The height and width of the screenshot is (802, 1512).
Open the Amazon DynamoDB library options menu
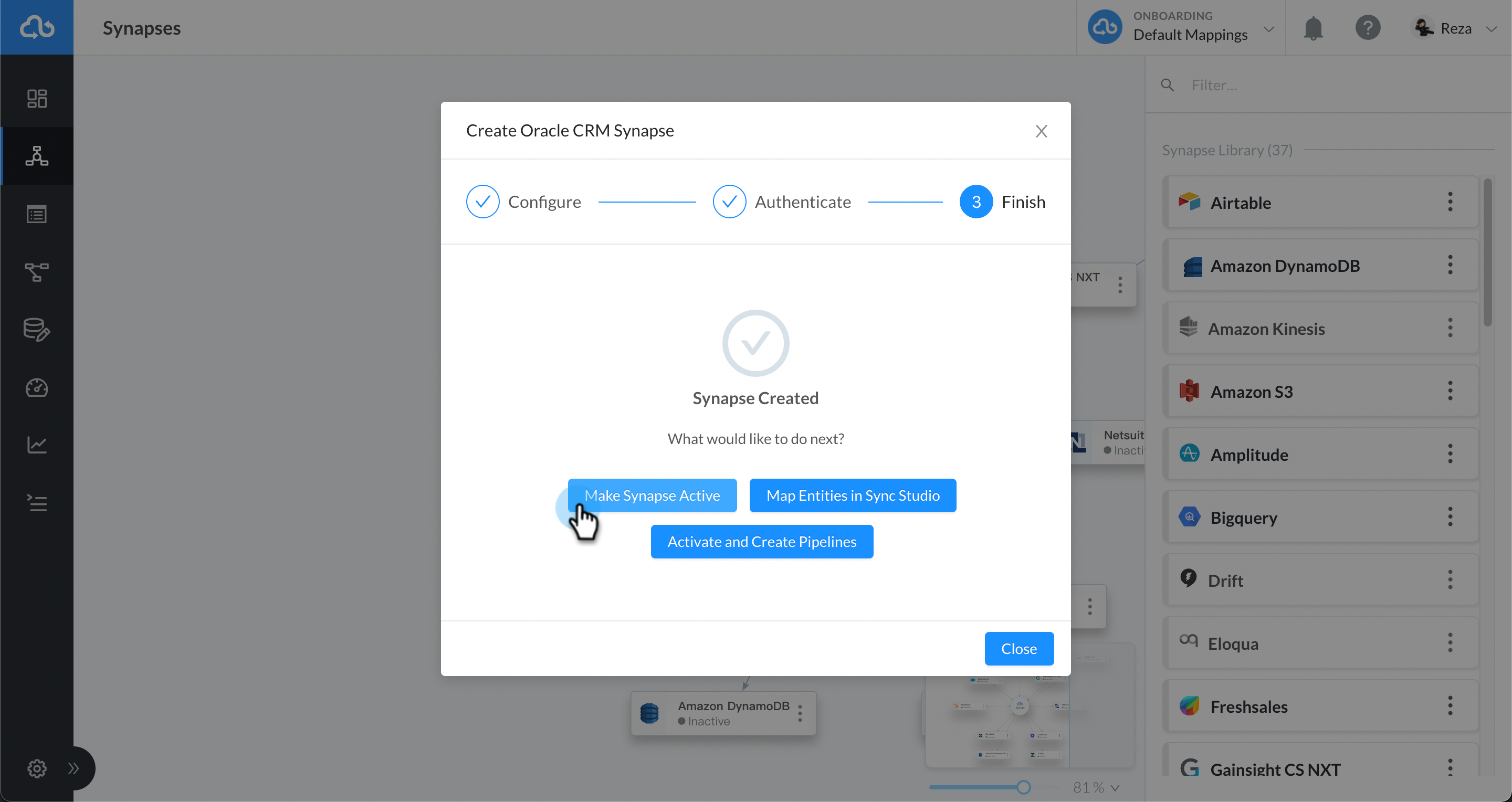pyautogui.click(x=1450, y=265)
